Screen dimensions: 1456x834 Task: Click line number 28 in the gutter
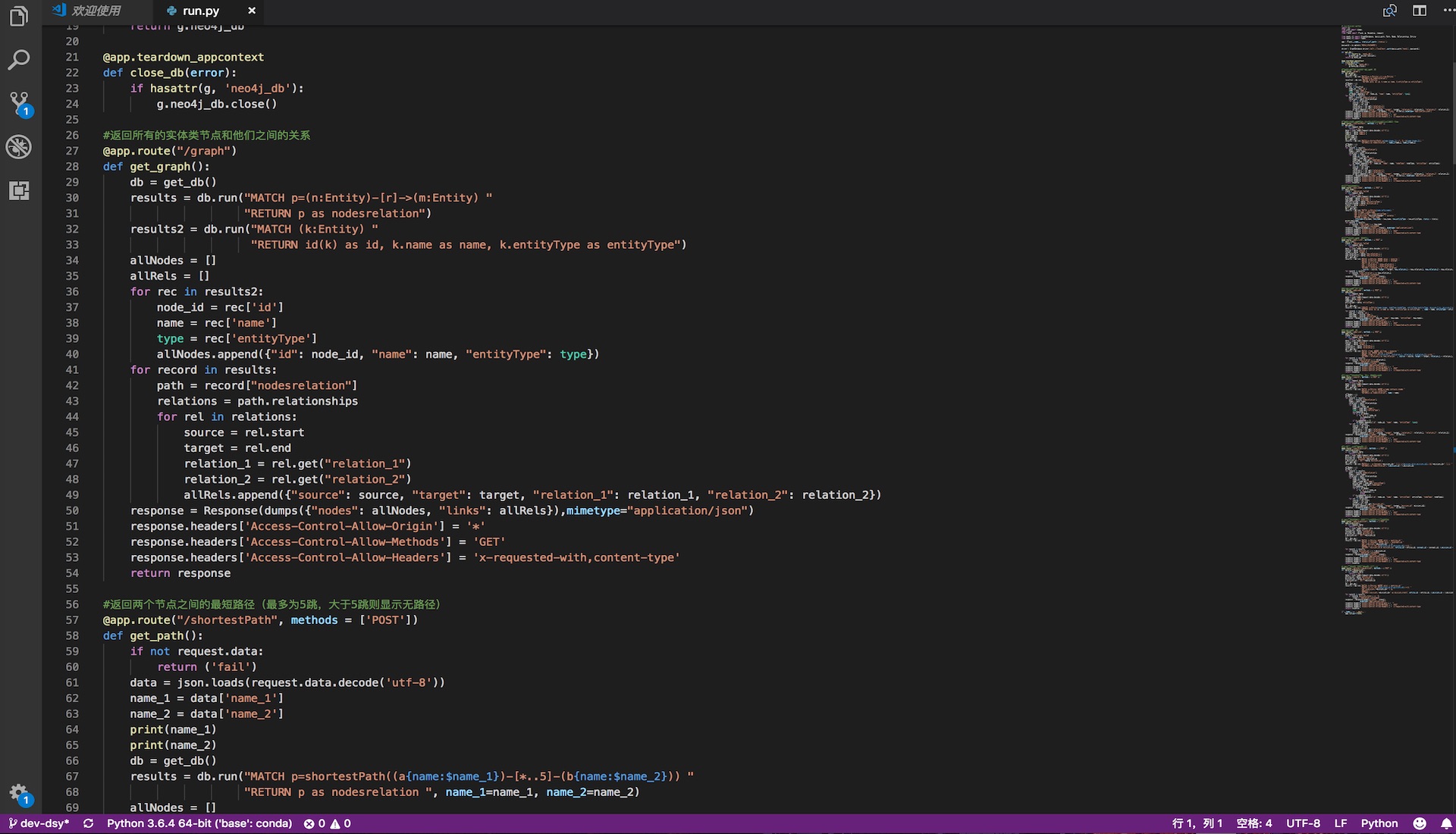72,167
